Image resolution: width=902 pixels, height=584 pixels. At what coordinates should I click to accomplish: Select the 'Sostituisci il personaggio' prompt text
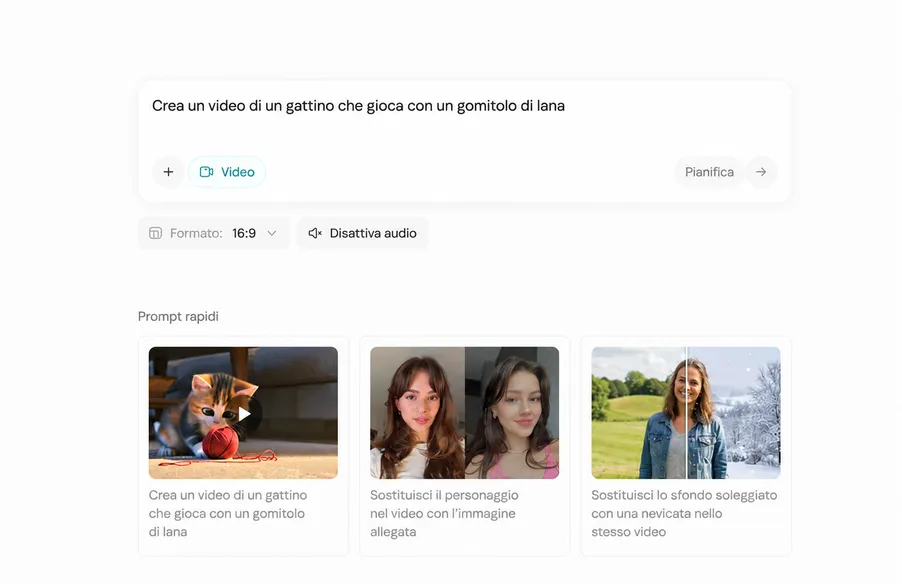point(444,513)
